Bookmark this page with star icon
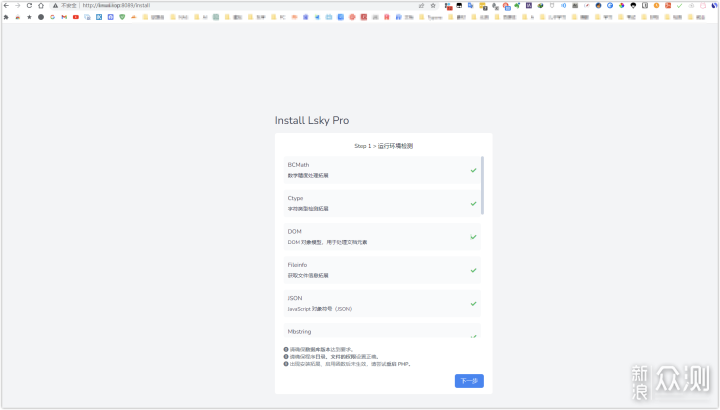The width and height of the screenshot is (720, 410). pyautogui.click(x=432, y=5)
